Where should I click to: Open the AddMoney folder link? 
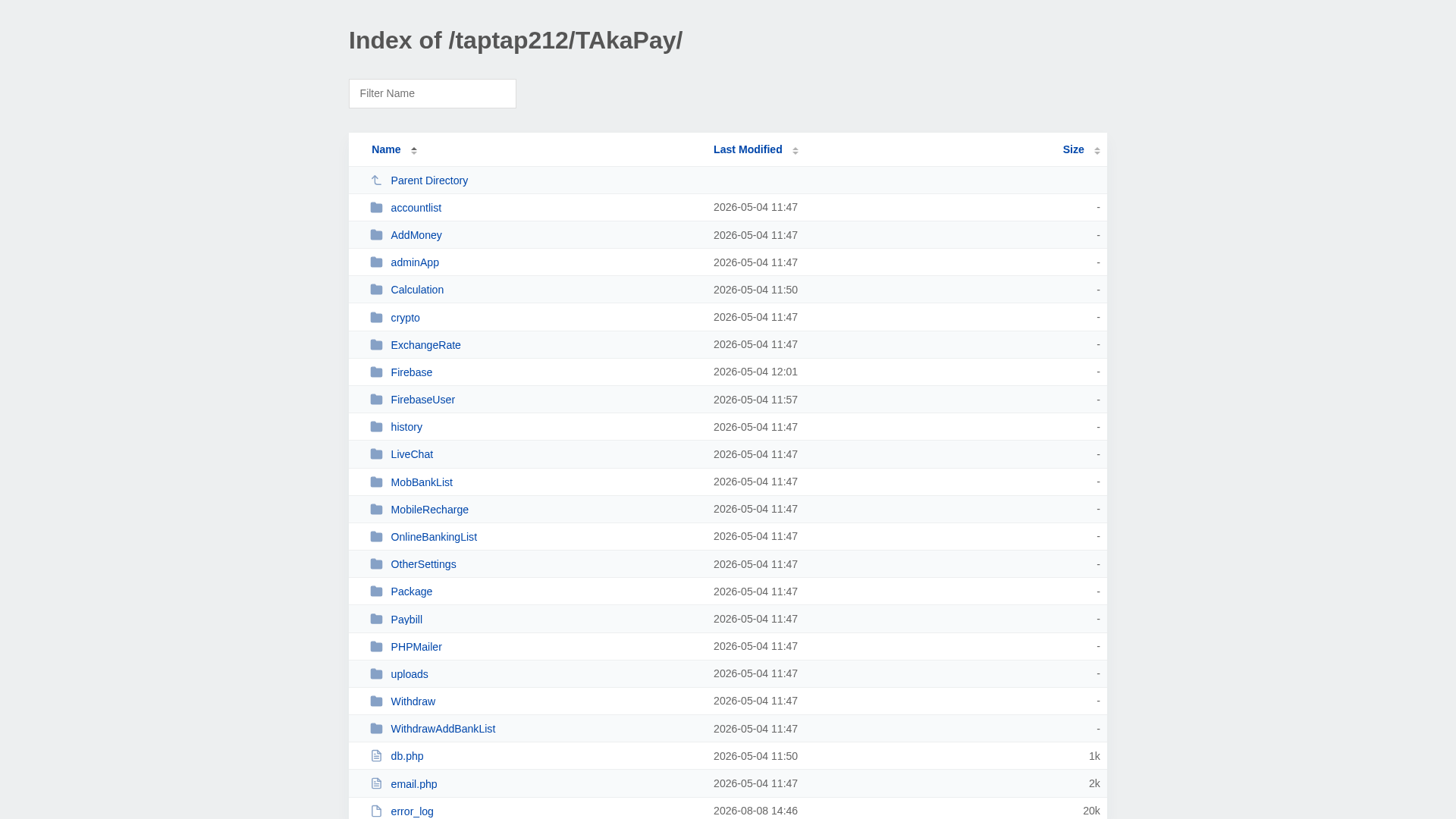[416, 235]
